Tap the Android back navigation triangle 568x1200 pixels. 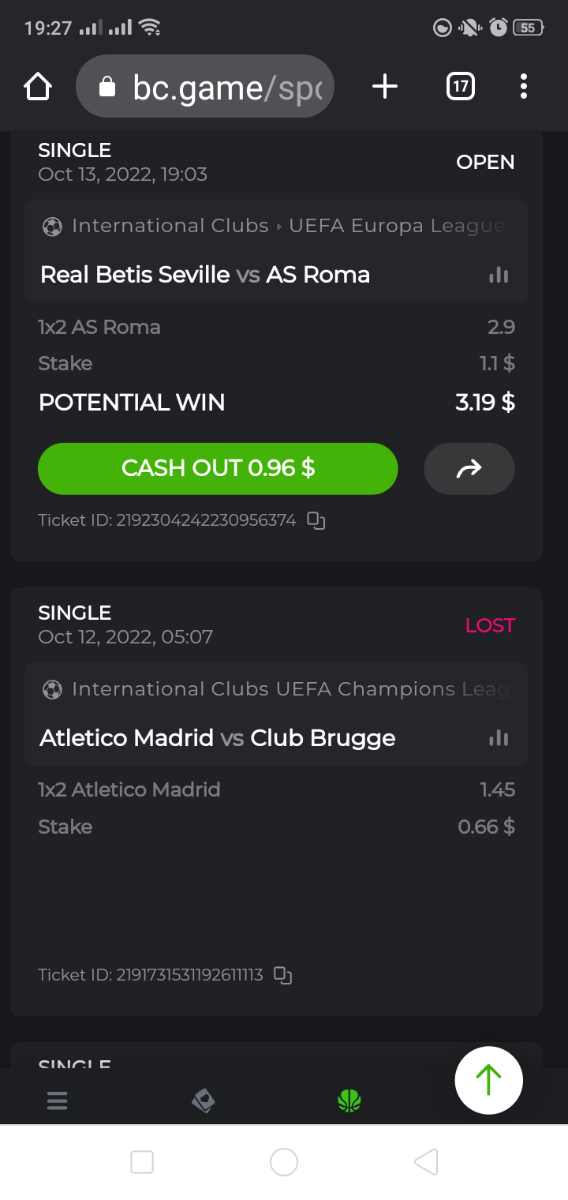pos(426,1161)
